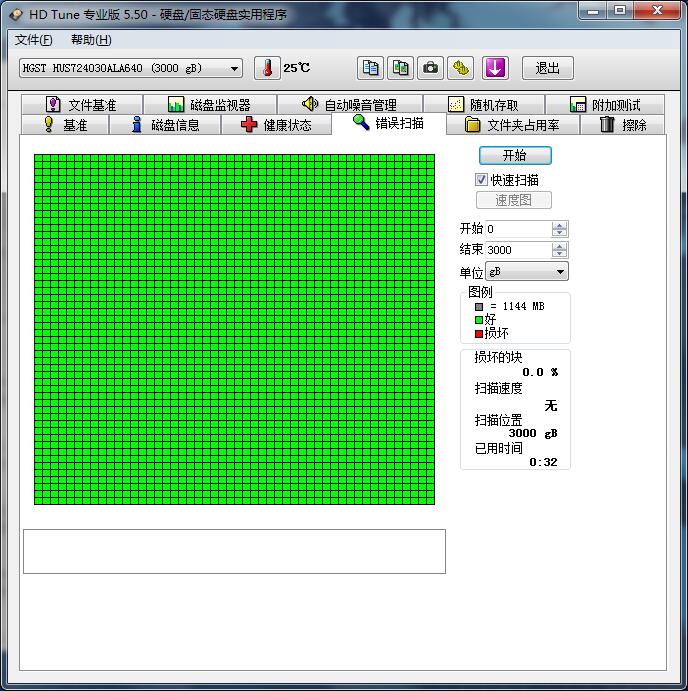Click the camera save screenshot icon

[x=430, y=68]
